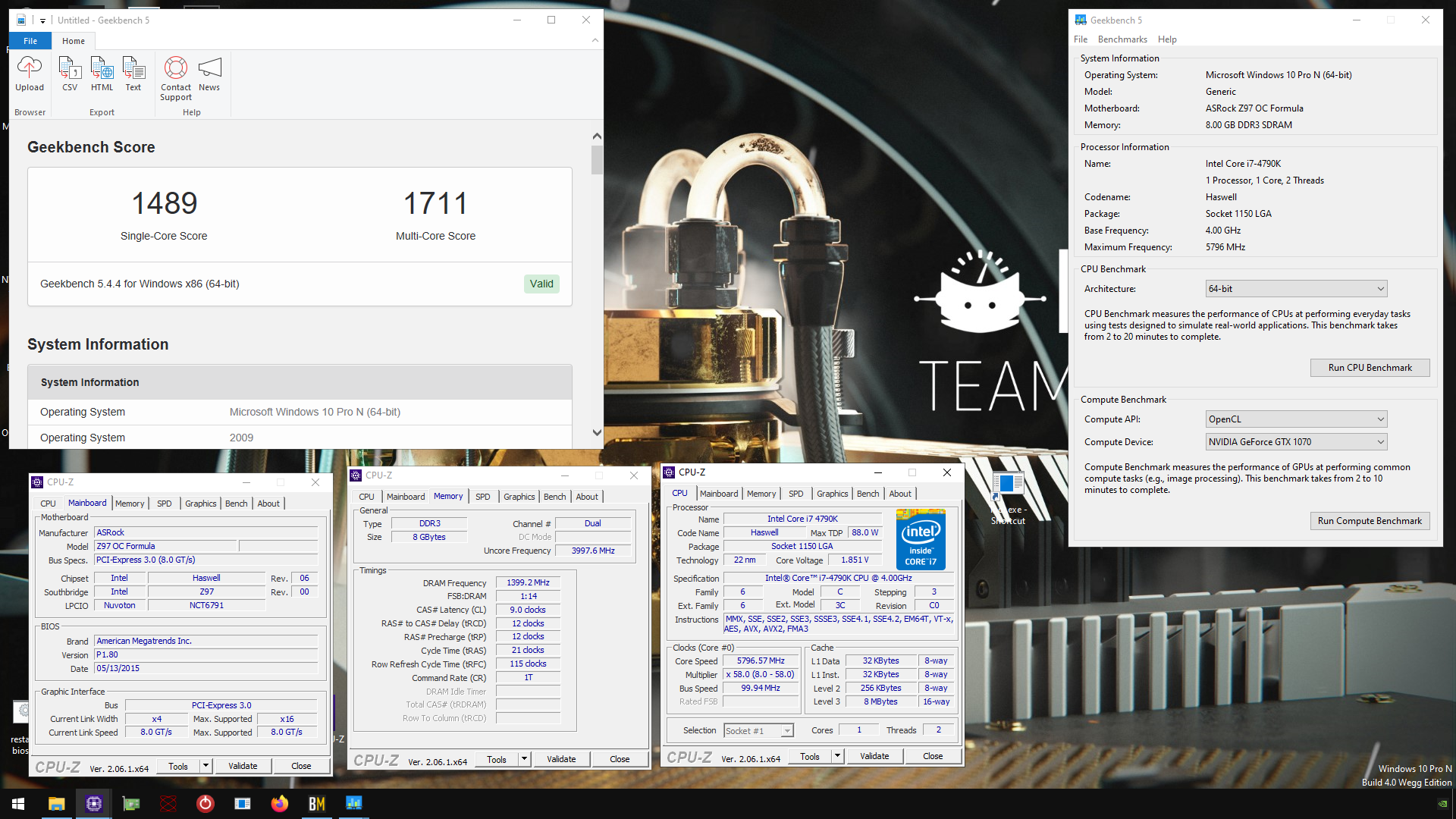This screenshot has width=1456, height=819.
Task: Open the File menu in Geekbench 5 main window
Action: [1081, 39]
